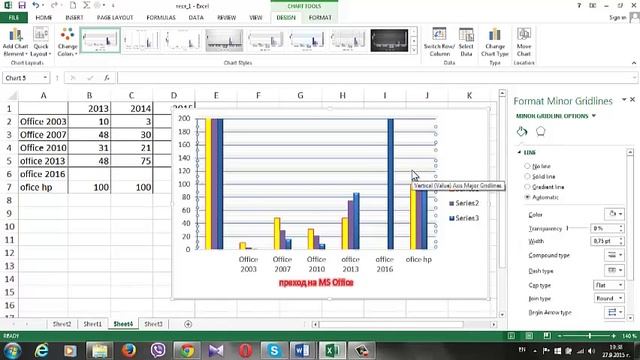Screen dimensions: 640x360
Task: Switch to Sheet3 tab
Action: (153, 324)
